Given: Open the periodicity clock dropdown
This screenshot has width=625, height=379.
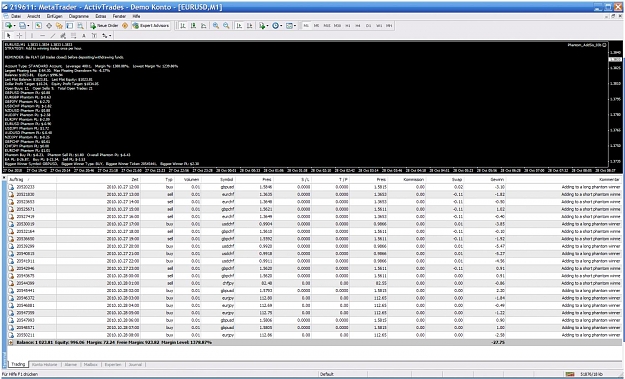Looking at the screenshot, I should (x=277, y=26).
